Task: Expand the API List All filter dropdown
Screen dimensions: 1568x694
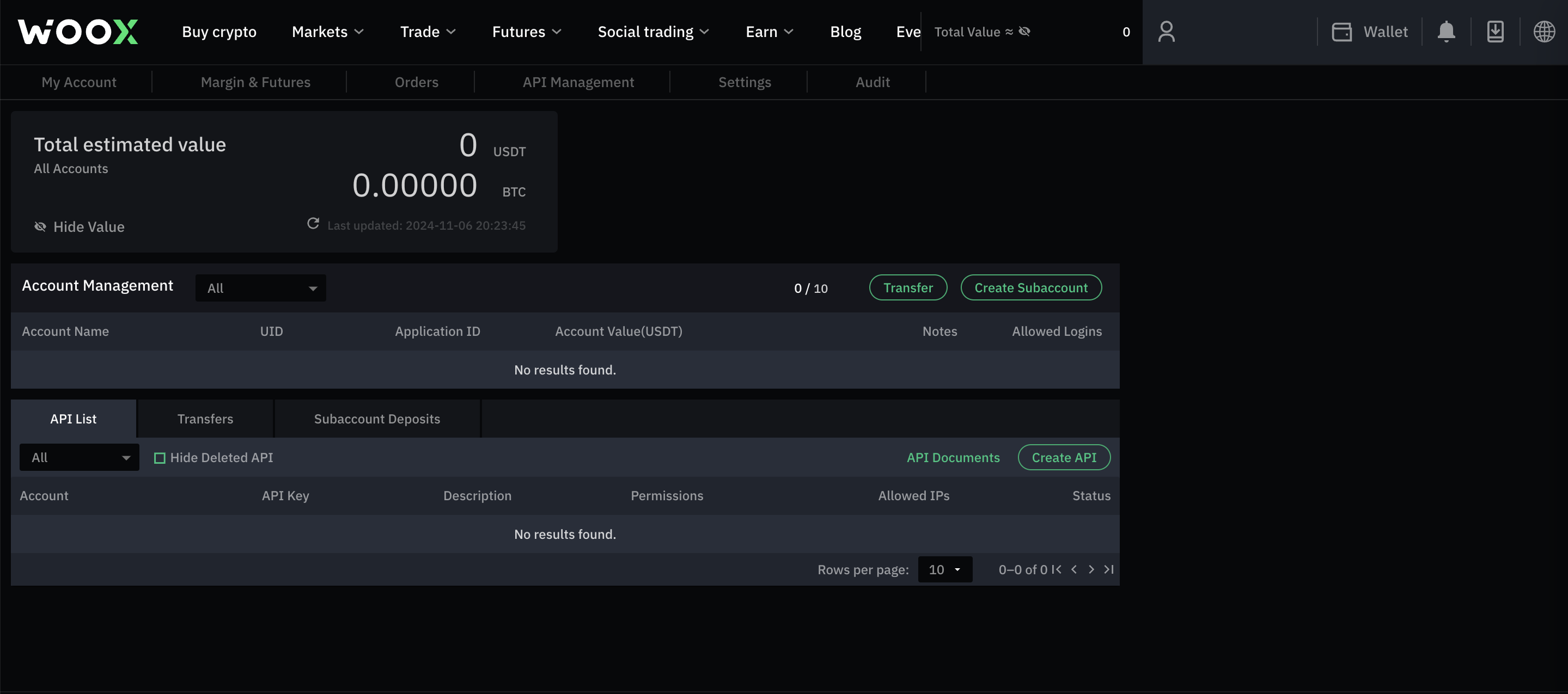Action: point(79,457)
